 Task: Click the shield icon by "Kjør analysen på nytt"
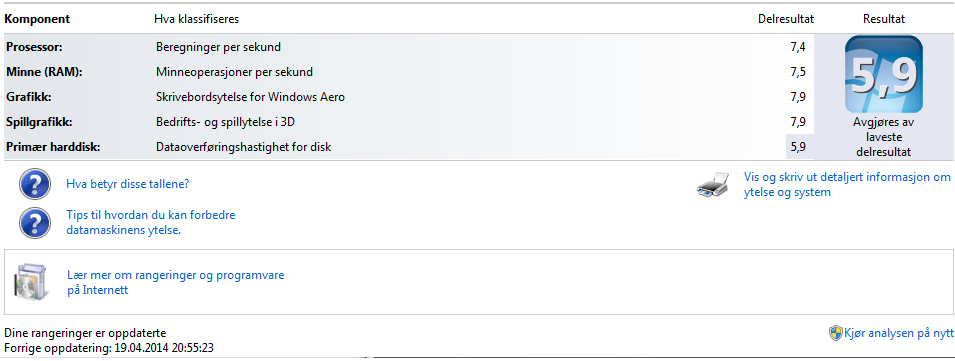click(836, 332)
